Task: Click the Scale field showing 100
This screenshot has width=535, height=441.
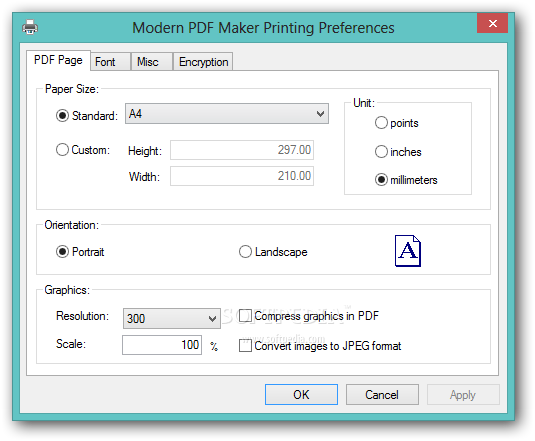Action: (x=162, y=345)
